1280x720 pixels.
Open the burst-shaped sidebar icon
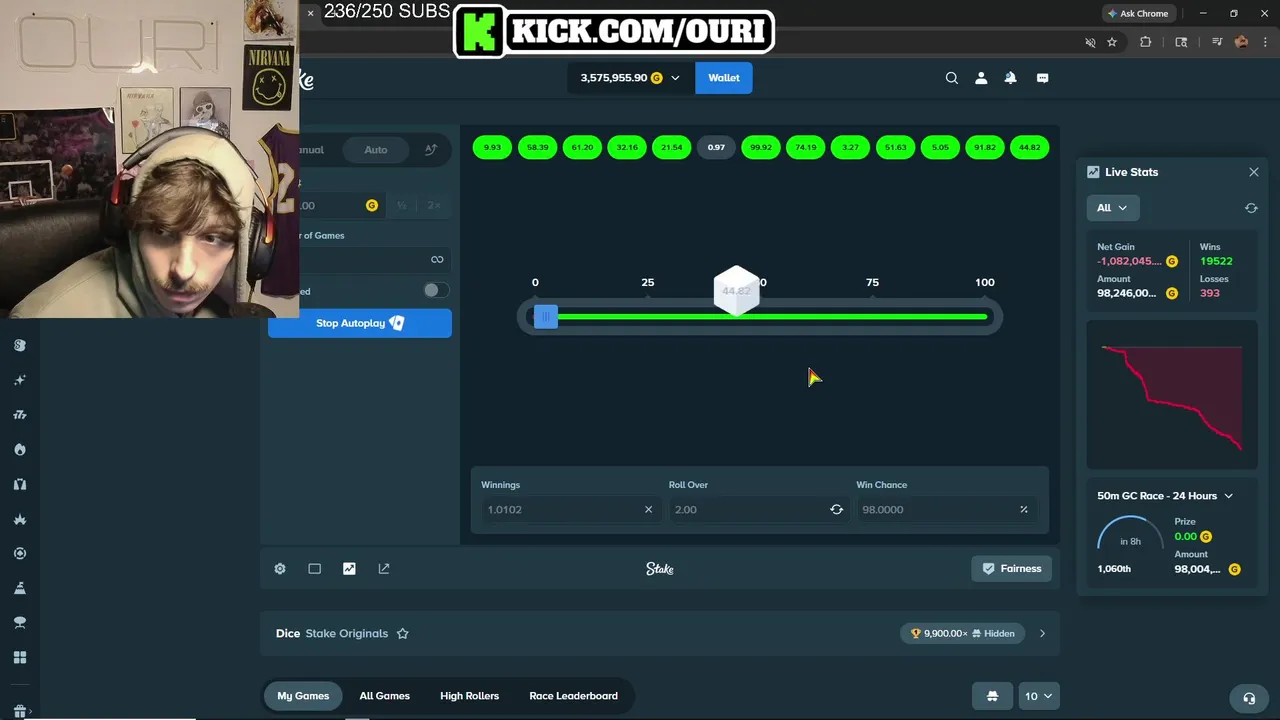[19, 519]
